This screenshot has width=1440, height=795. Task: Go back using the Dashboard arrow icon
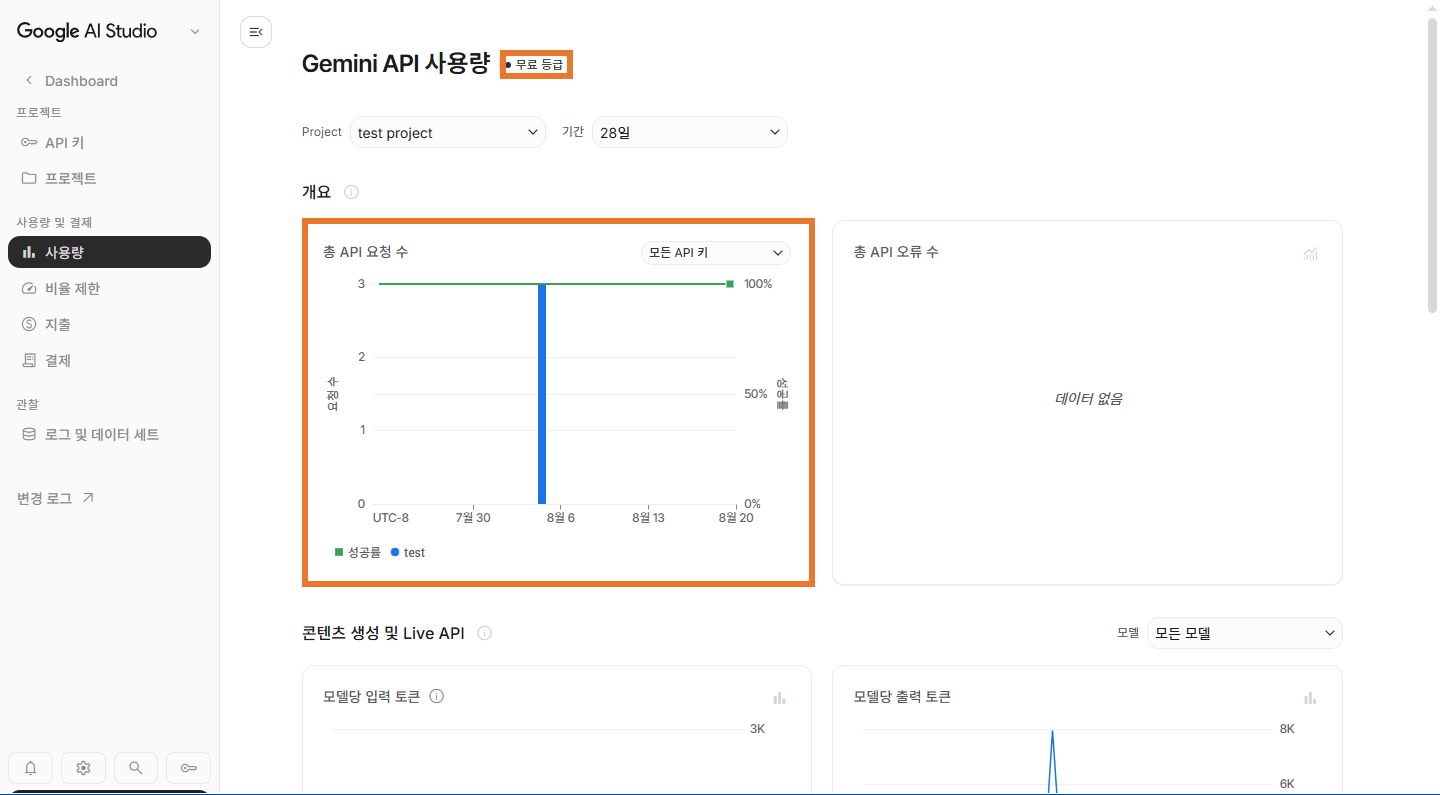click(x=29, y=80)
